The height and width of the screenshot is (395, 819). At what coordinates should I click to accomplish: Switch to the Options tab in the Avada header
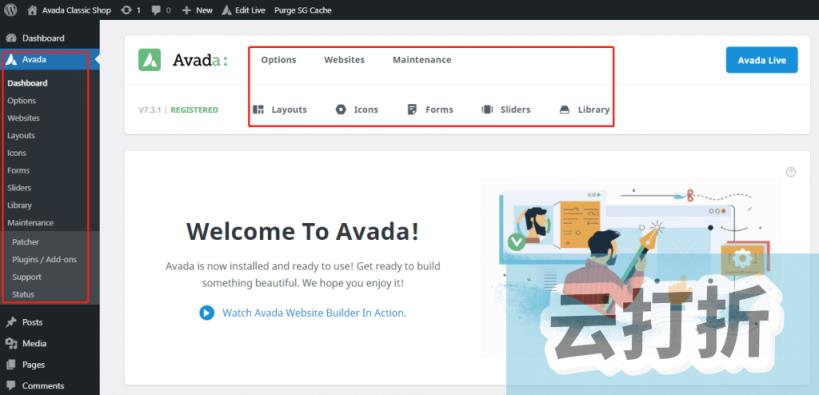[278, 60]
